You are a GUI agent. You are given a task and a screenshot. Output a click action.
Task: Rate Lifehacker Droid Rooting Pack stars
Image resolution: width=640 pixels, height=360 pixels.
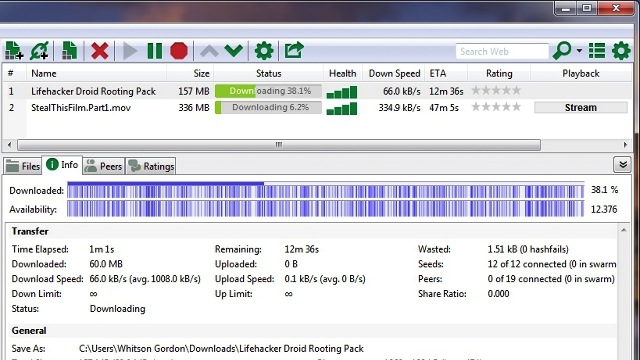[496, 91]
